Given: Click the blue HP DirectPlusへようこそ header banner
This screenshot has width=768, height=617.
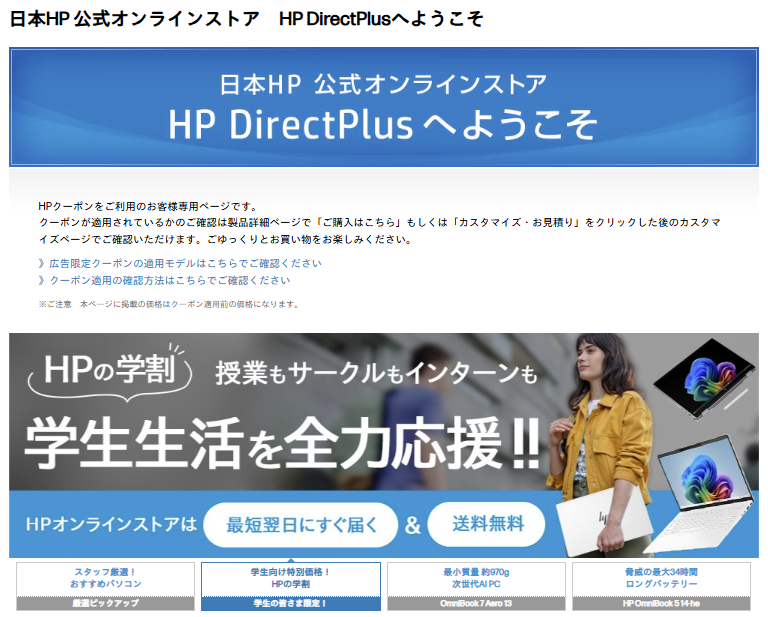Looking at the screenshot, I should coord(384,107).
